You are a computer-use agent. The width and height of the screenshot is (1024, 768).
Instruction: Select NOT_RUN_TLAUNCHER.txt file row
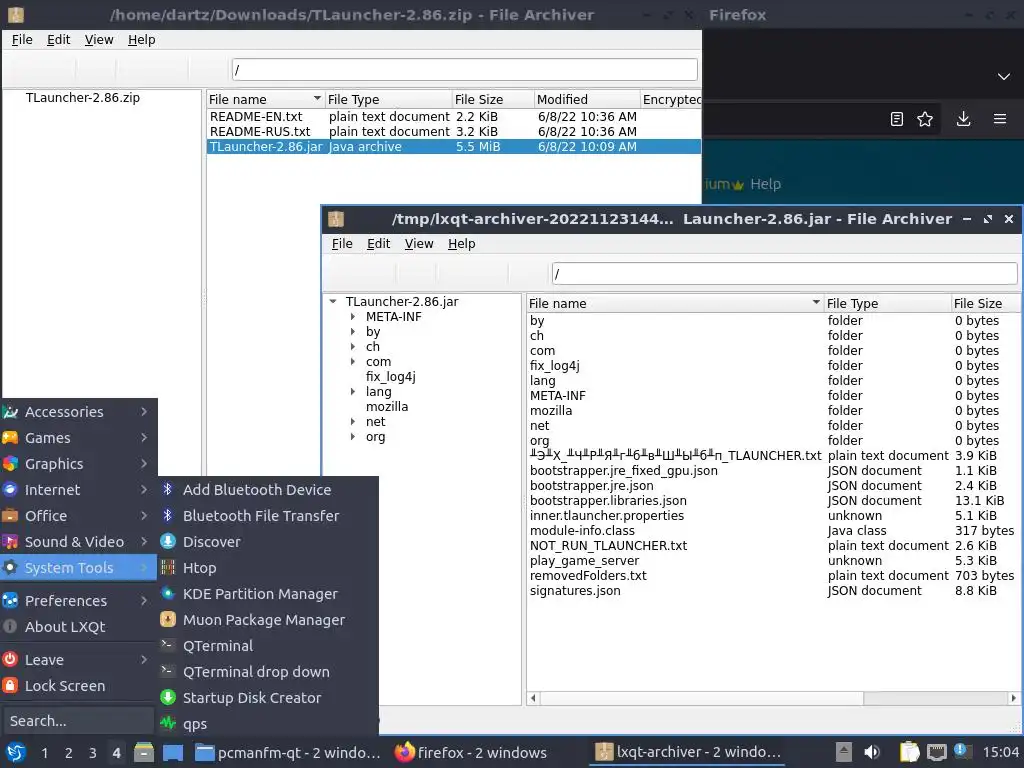(x=773, y=546)
